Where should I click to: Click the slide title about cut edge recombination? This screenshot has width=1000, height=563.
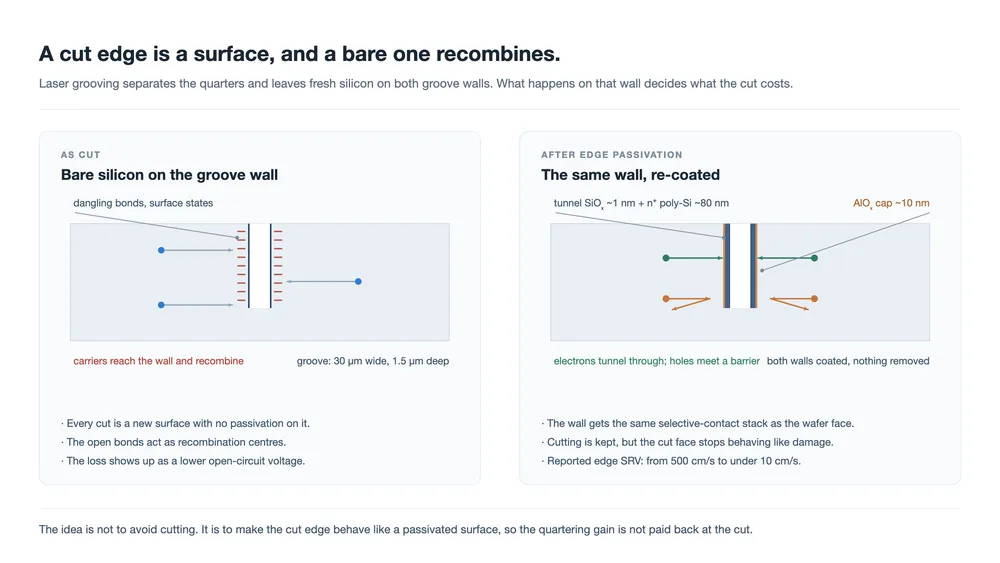pyautogui.click(x=299, y=54)
